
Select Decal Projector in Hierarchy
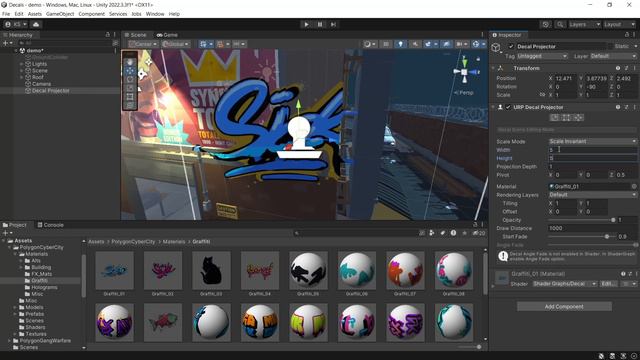pos(51,91)
